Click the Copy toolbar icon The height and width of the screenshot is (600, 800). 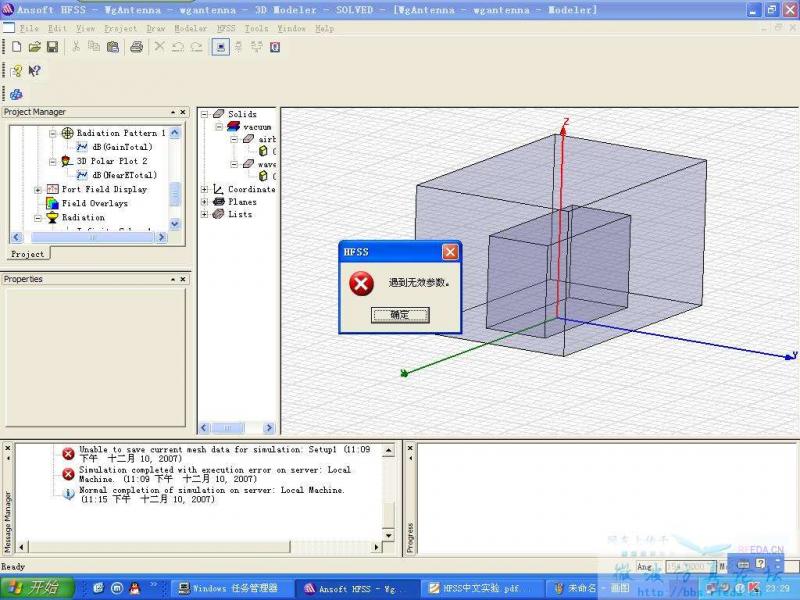click(x=94, y=47)
